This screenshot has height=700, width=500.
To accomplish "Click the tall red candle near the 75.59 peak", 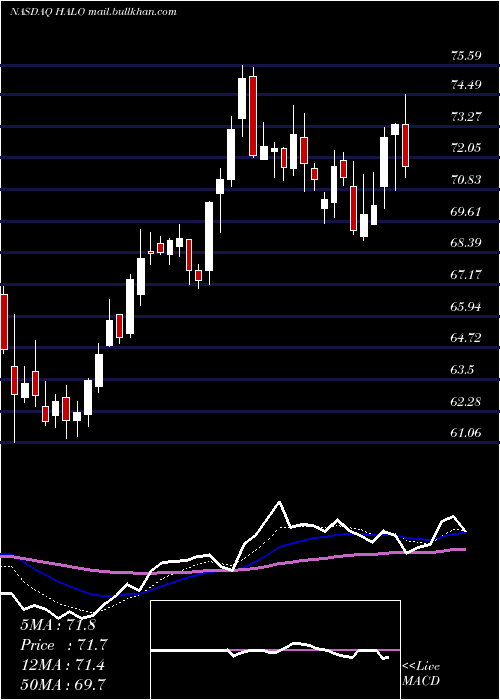I will click(x=253, y=116).
